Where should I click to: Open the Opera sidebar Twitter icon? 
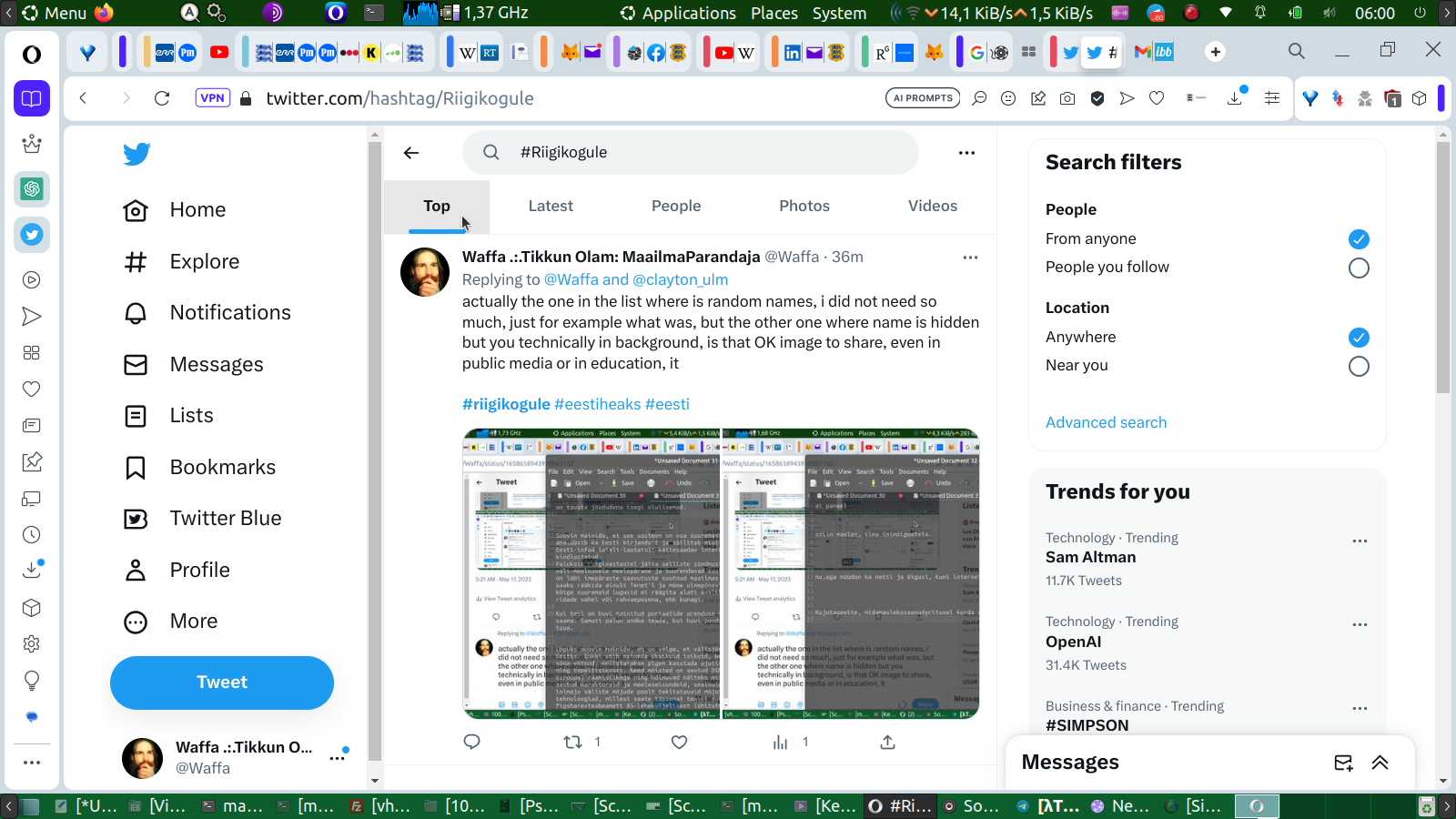tap(32, 235)
